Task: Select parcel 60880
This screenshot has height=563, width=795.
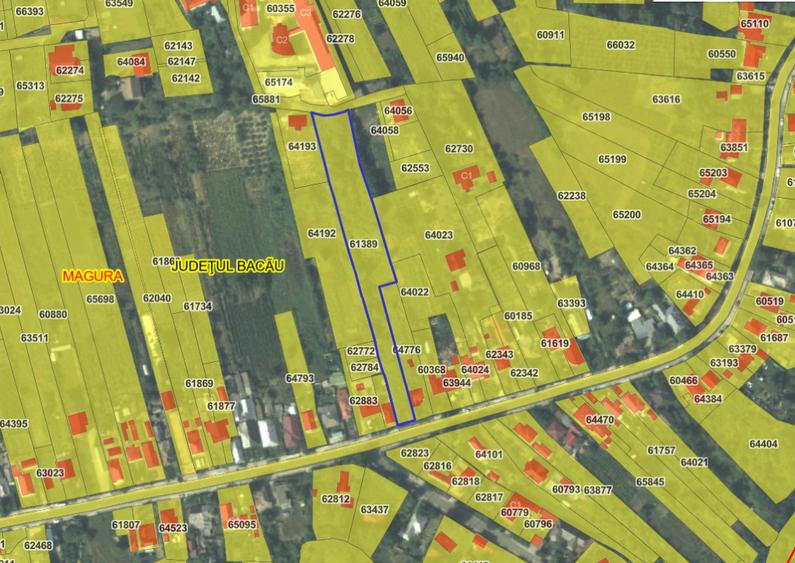Action: pyautogui.click(x=53, y=314)
